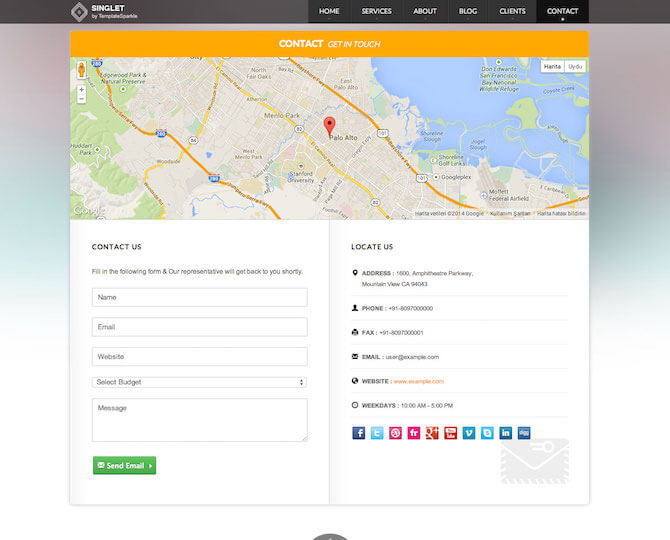Open the www.example.com website link
The height and width of the screenshot is (540, 670).
coord(419,381)
